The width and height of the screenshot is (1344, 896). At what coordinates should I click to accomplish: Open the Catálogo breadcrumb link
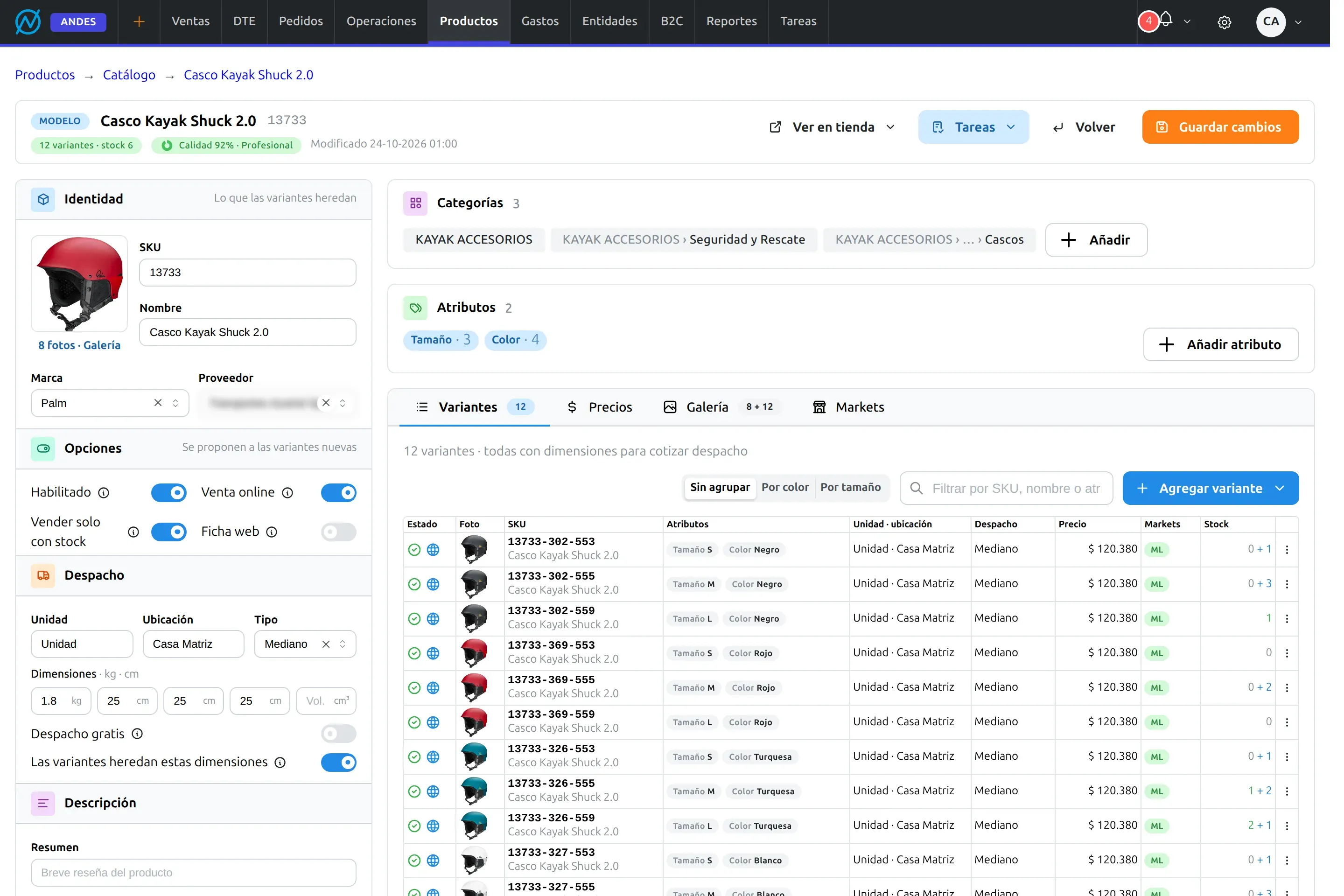tap(130, 76)
